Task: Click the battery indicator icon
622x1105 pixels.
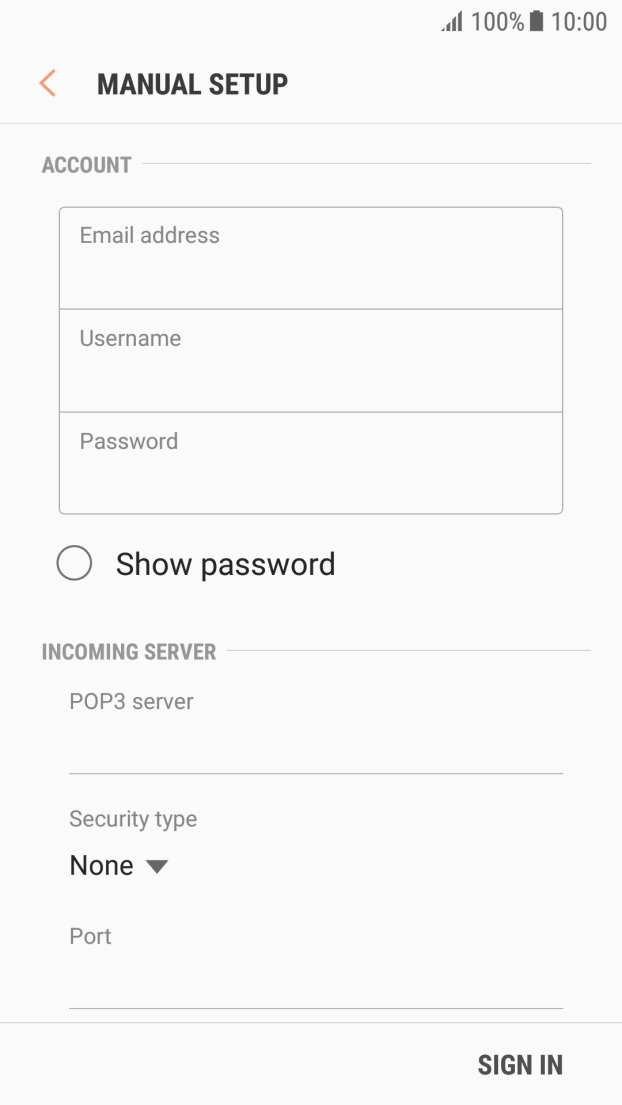Action: click(536, 21)
